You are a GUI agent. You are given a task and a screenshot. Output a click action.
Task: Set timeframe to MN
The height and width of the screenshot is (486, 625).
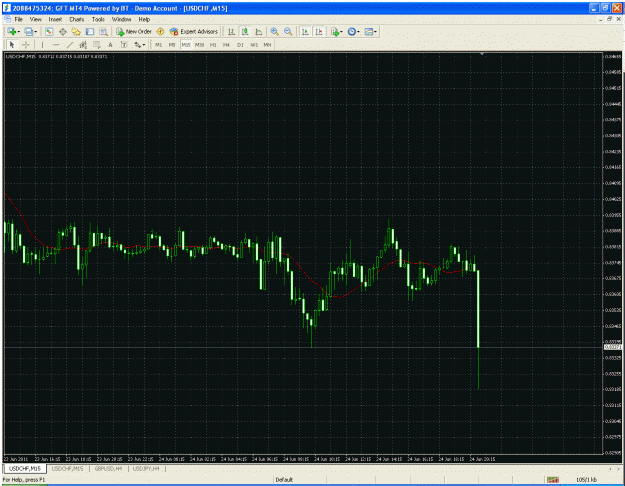point(267,45)
